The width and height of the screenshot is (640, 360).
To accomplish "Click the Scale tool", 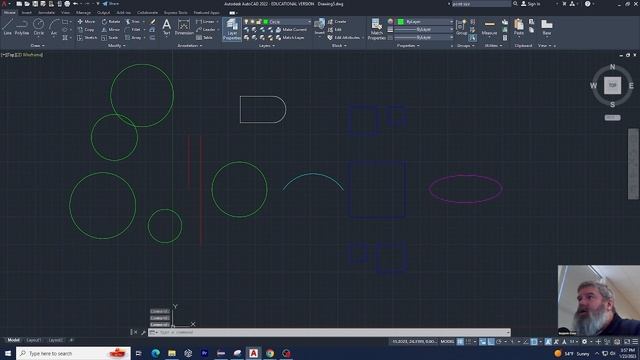I will [x=110, y=38].
